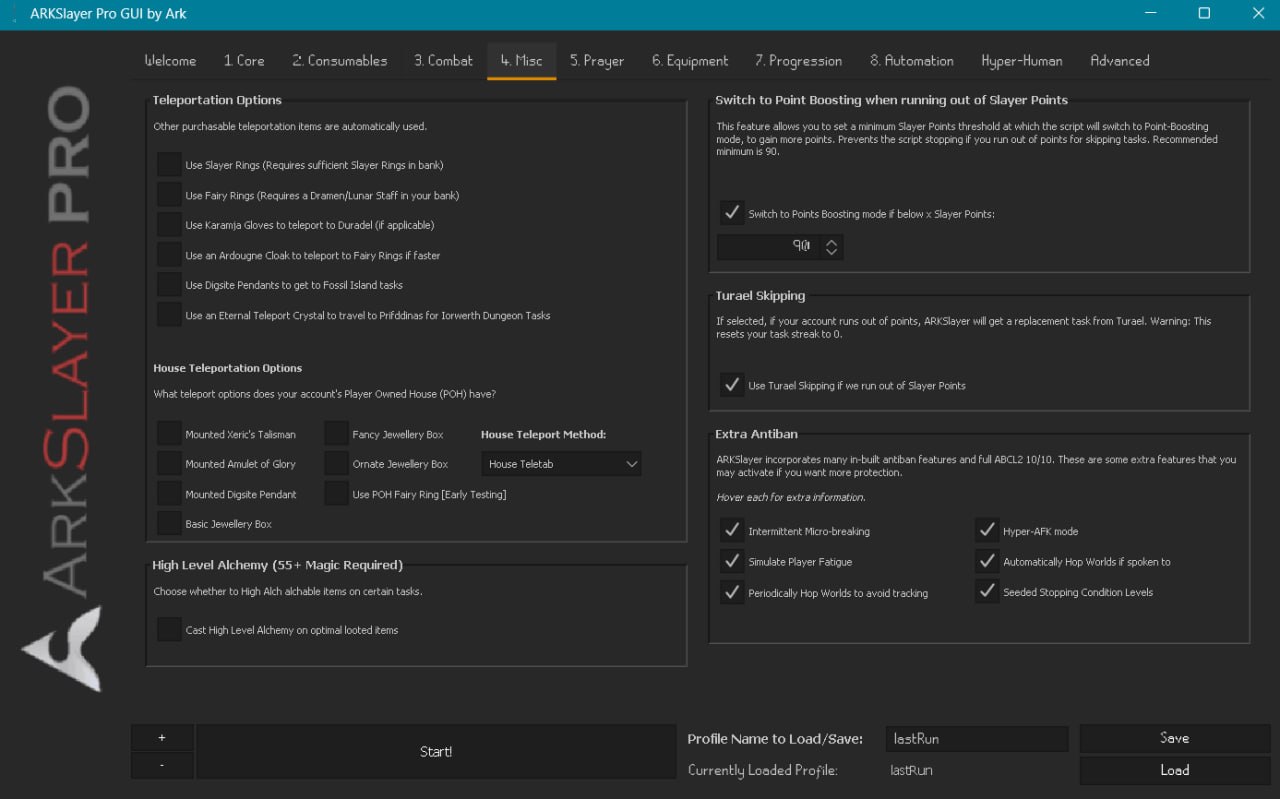Click the Slayer Points threshold value field
Screen dimensions: 1280x799
click(768, 246)
